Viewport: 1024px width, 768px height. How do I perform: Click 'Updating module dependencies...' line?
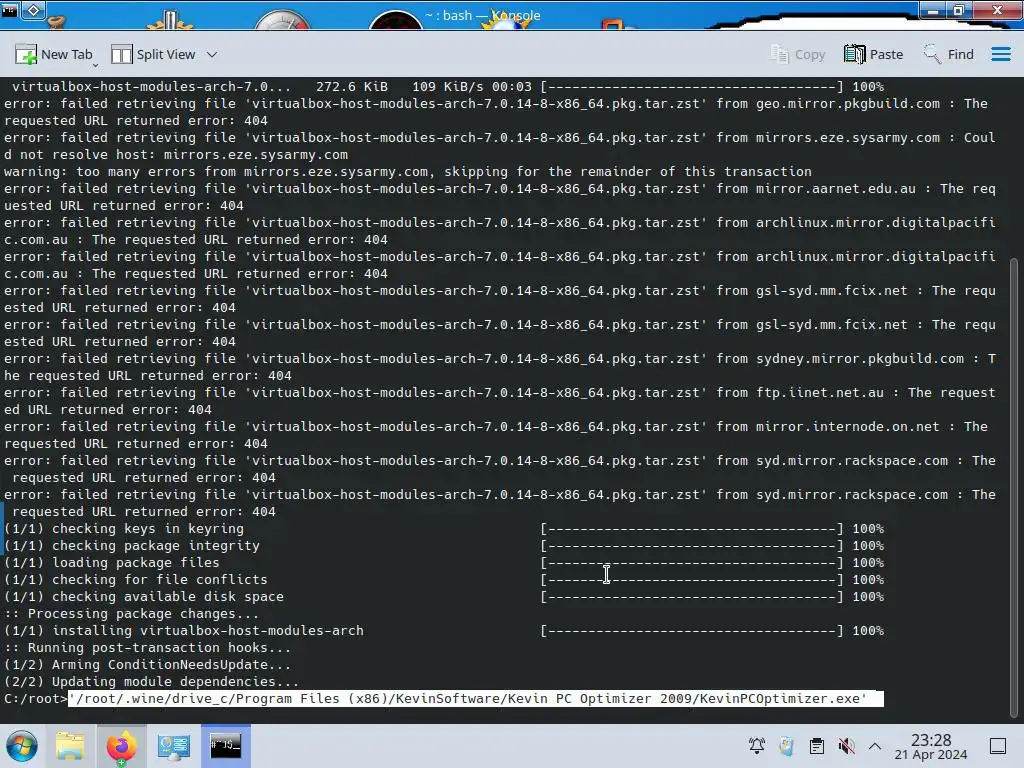point(152,681)
